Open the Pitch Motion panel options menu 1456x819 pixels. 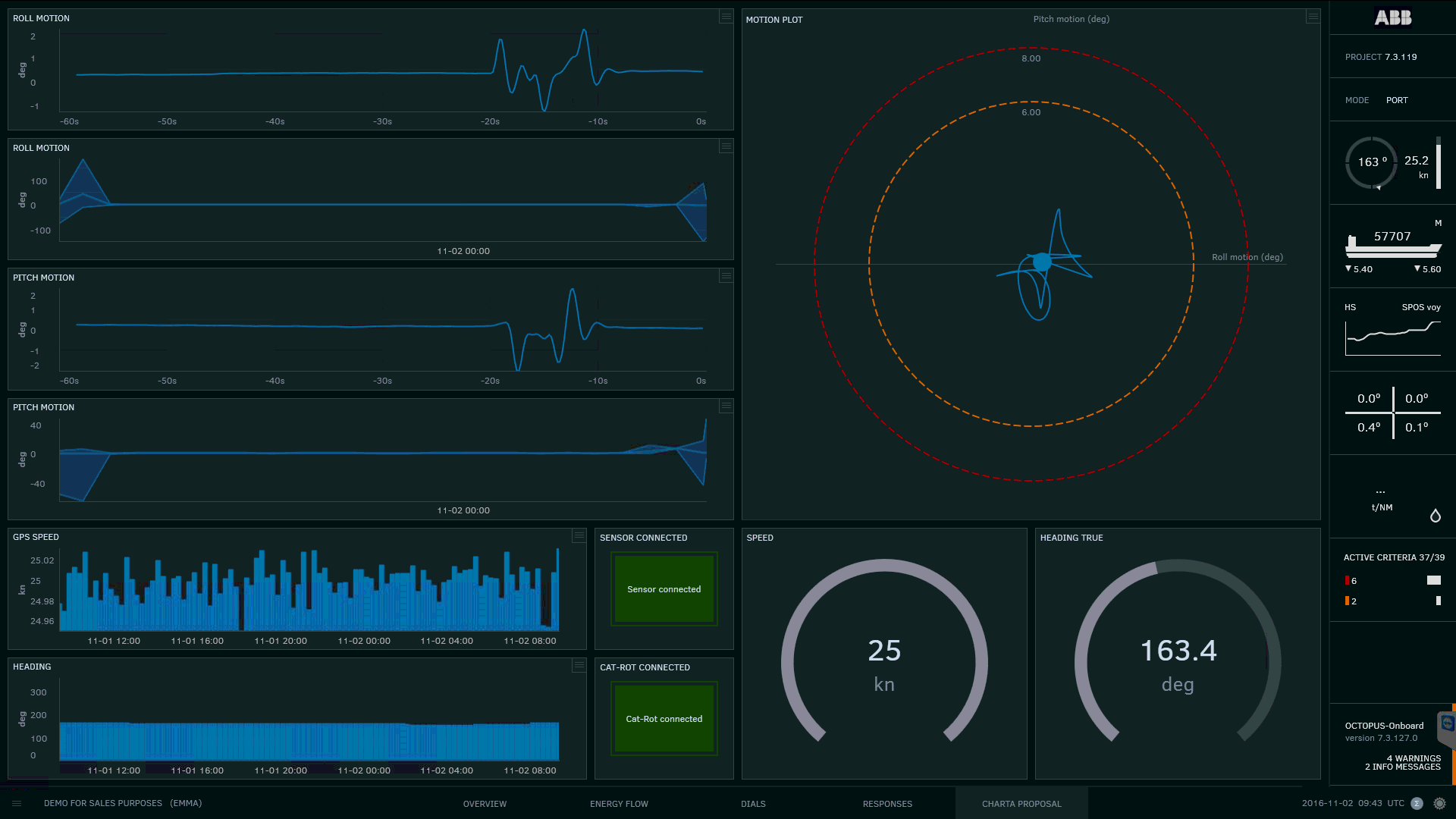pyautogui.click(x=726, y=277)
